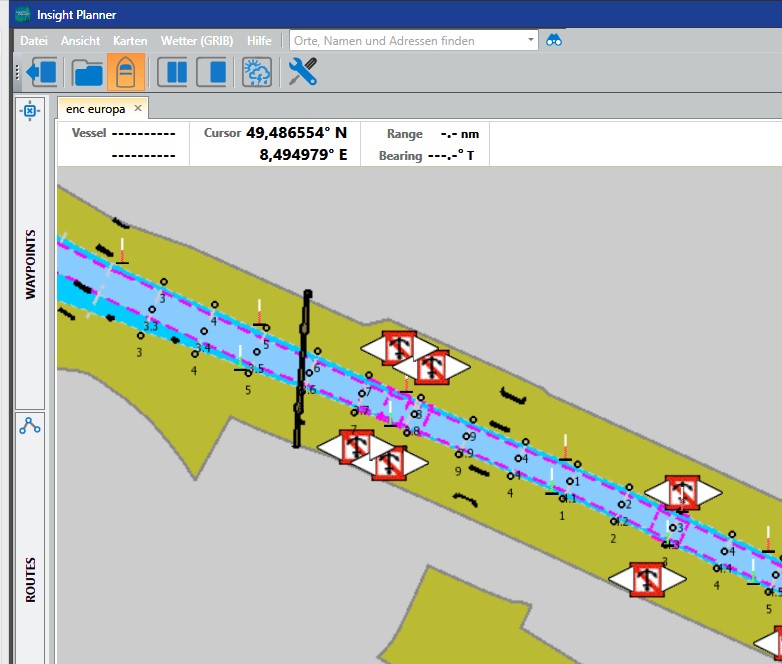Open the blue folder toolbar icon
782x664 pixels.
coord(88,73)
